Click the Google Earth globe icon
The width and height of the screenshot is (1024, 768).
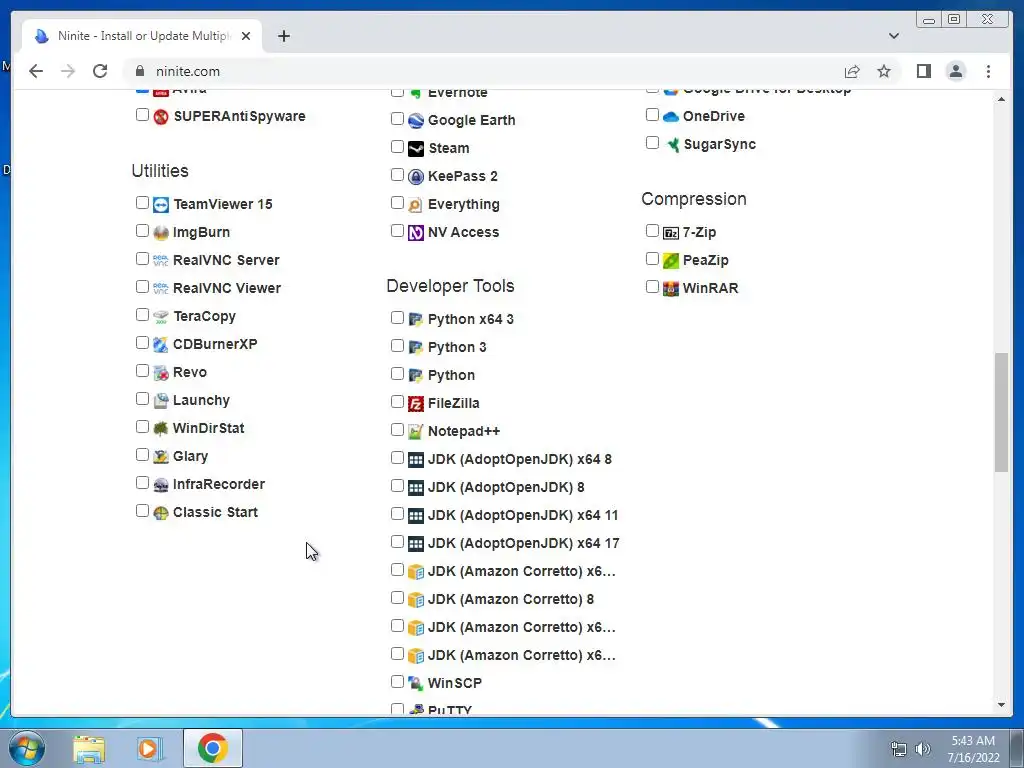(416, 121)
